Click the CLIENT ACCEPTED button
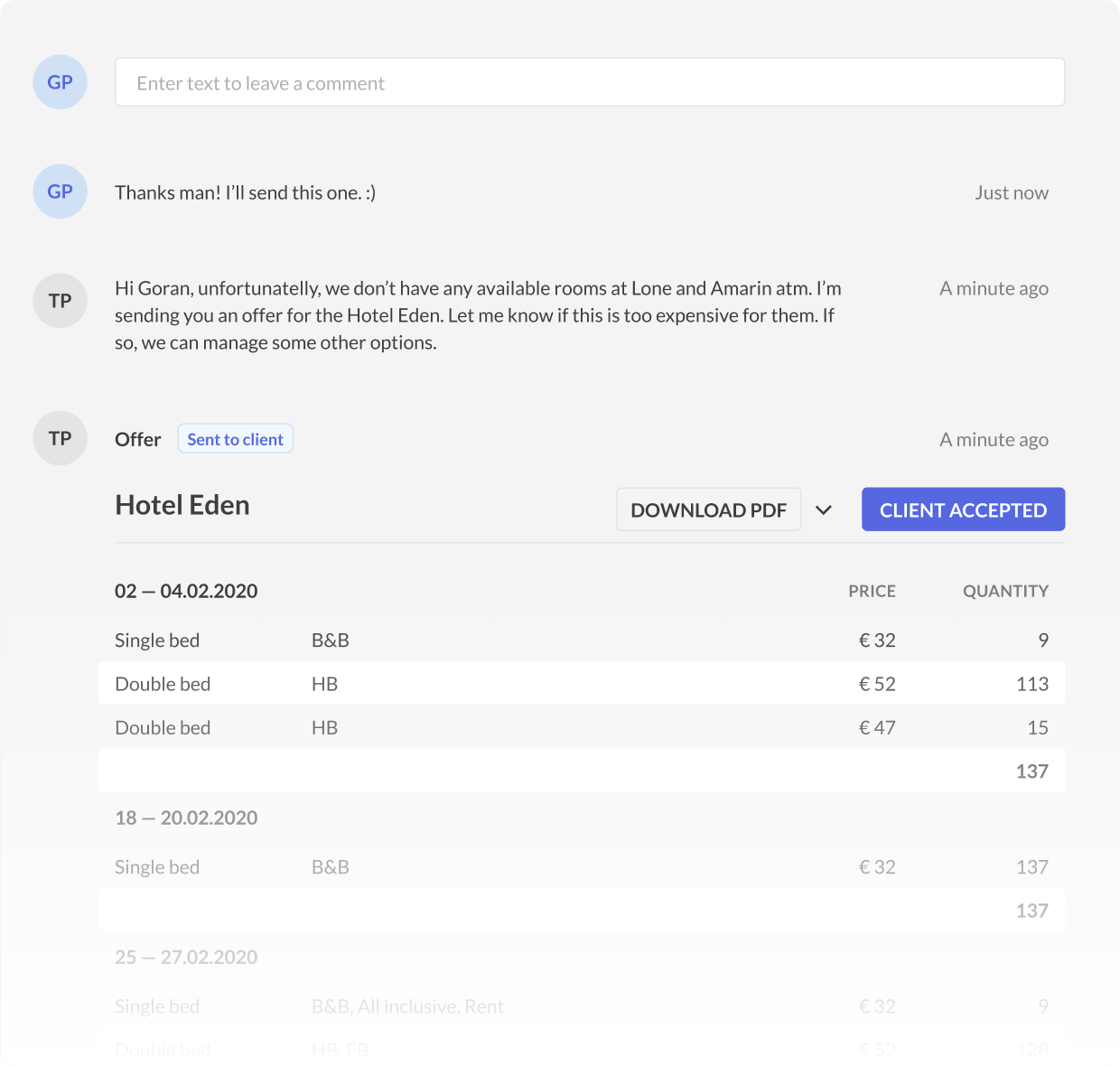This screenshot has width=1120, height=1066. pos(963,510)
